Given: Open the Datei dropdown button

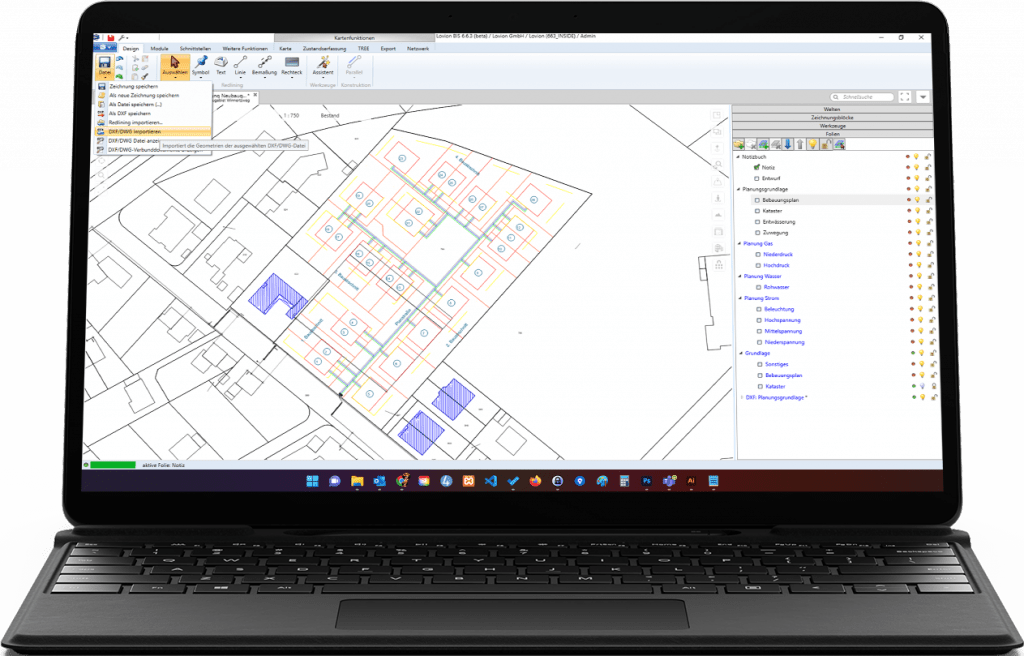Looking at the screenshot, I should pyautogui.click(x=105, y=66).
